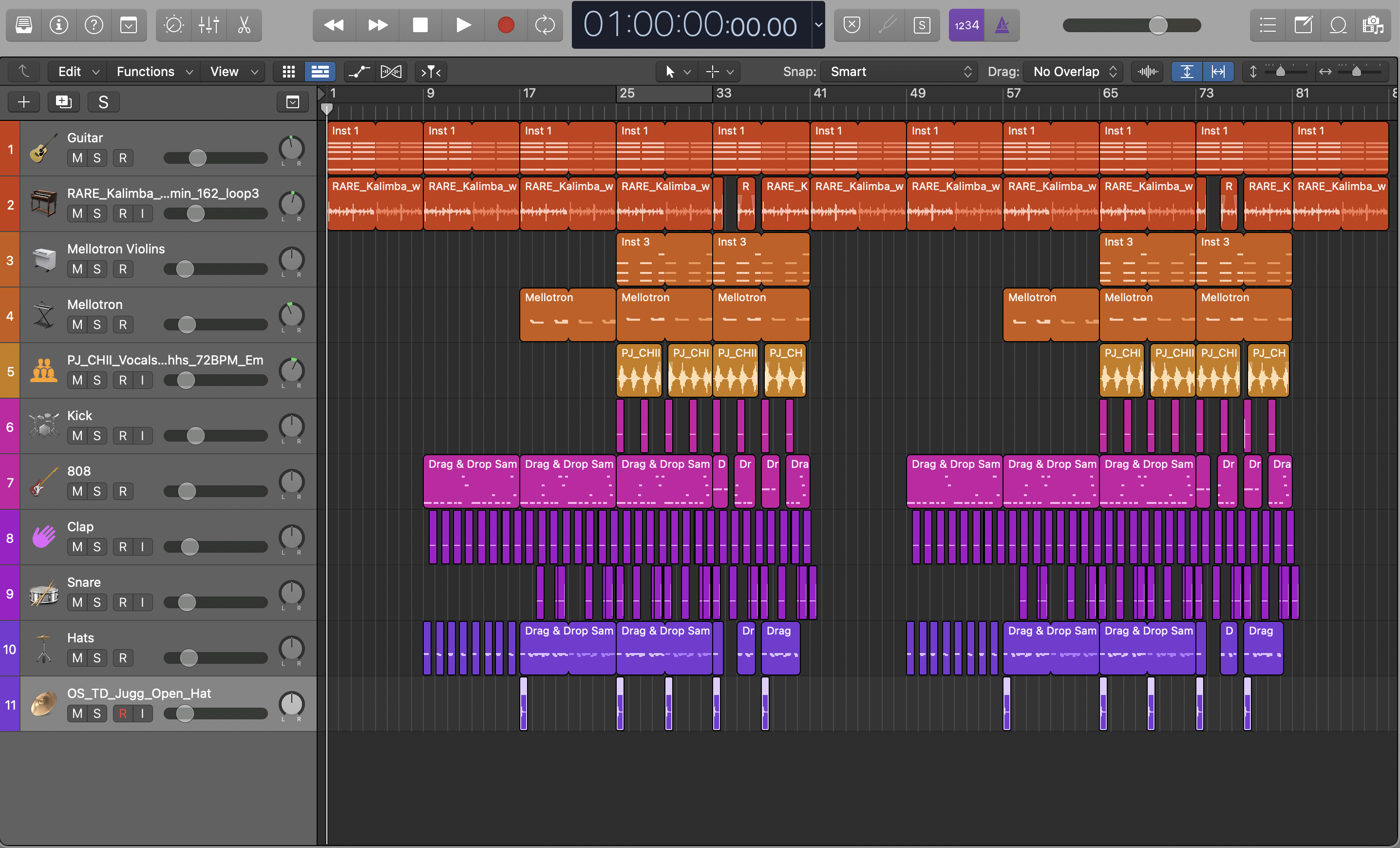Switch to list tracks view icon

[x=320, y=72]
